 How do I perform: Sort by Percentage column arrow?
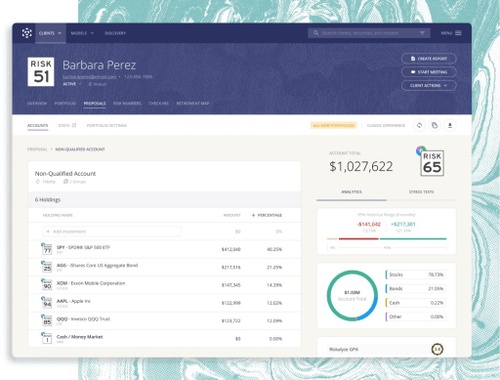tap(253, 215)
